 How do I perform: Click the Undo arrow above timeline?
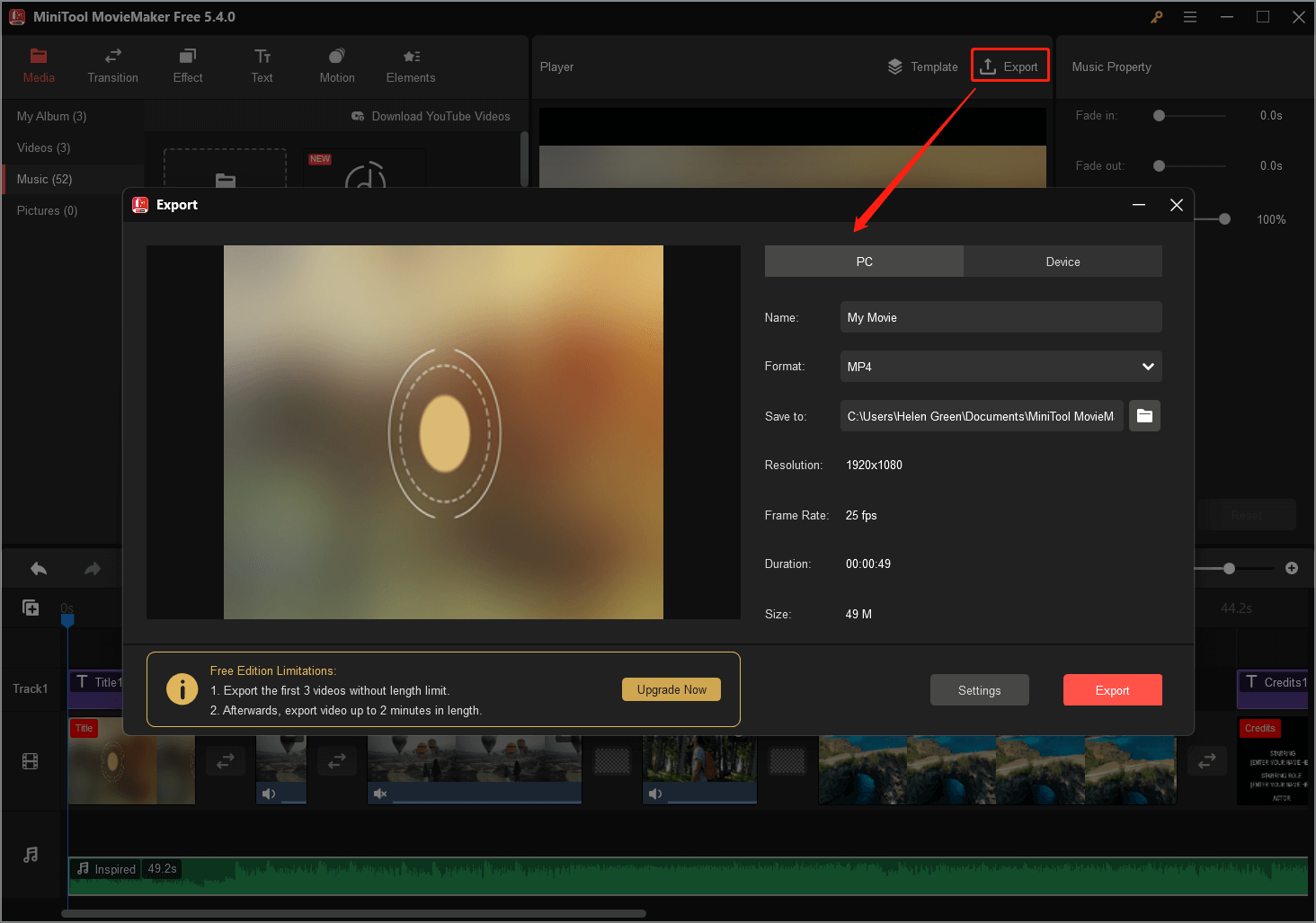point(39,569)
